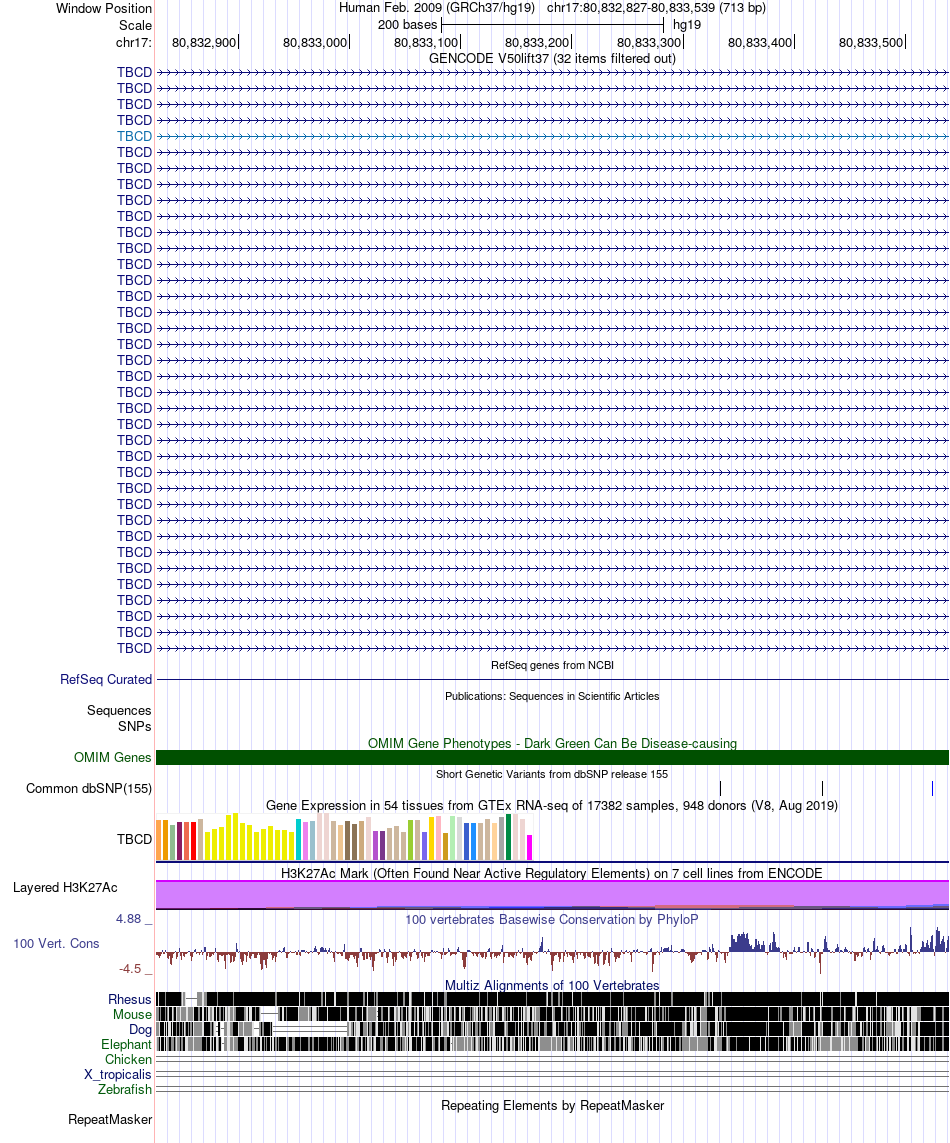The height and width of the screenshot is (1143, 950).
Task: Open the RepeatMasker track label
Action: [110, 1120]
